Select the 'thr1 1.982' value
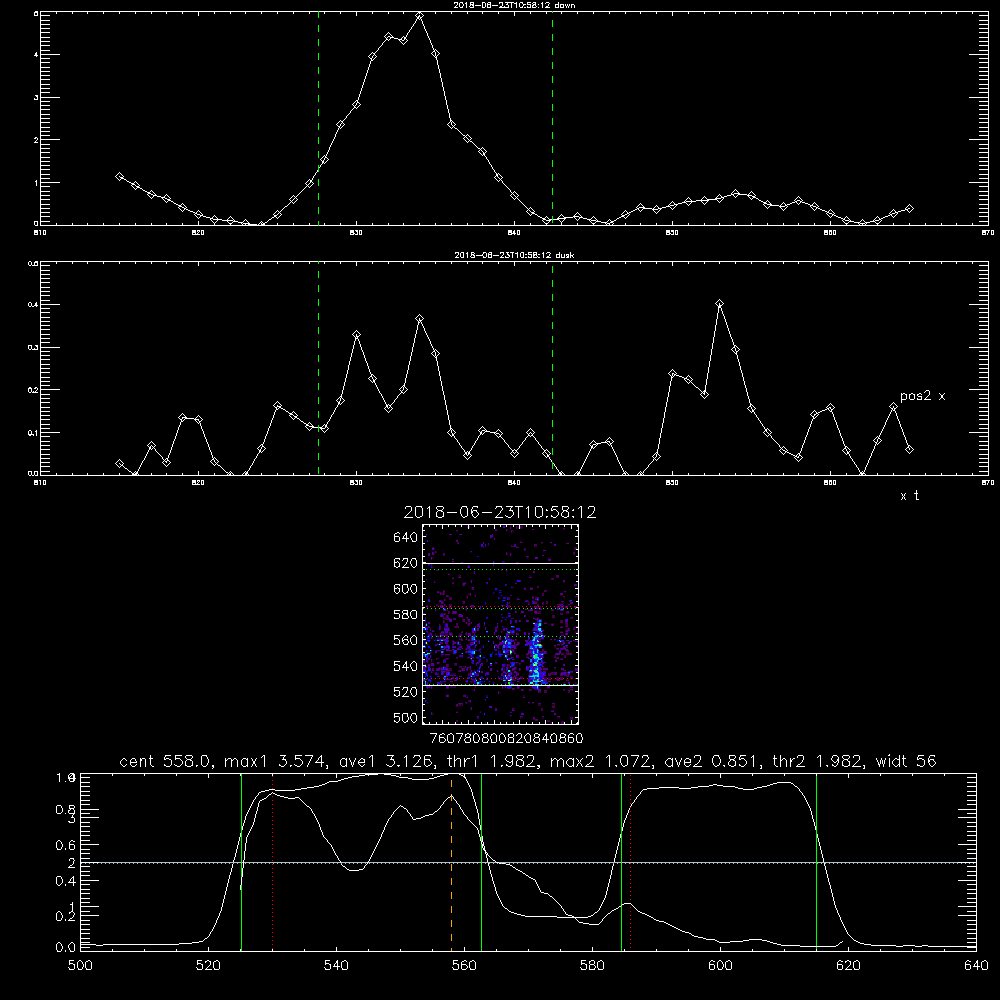The height and width of the screenshot is (1000, 1000). 493,761
